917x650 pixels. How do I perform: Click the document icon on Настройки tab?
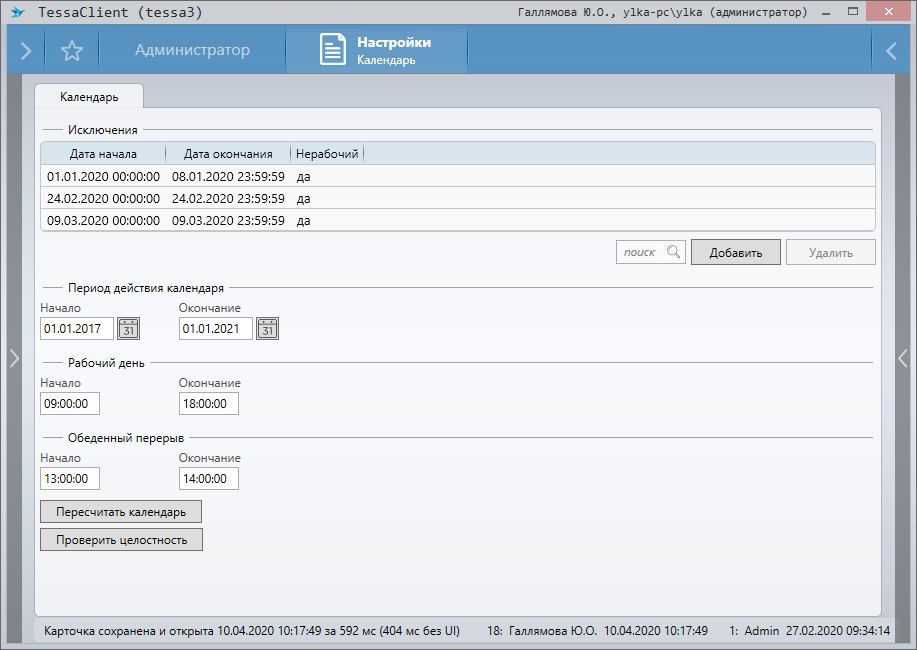pos(333,51)
